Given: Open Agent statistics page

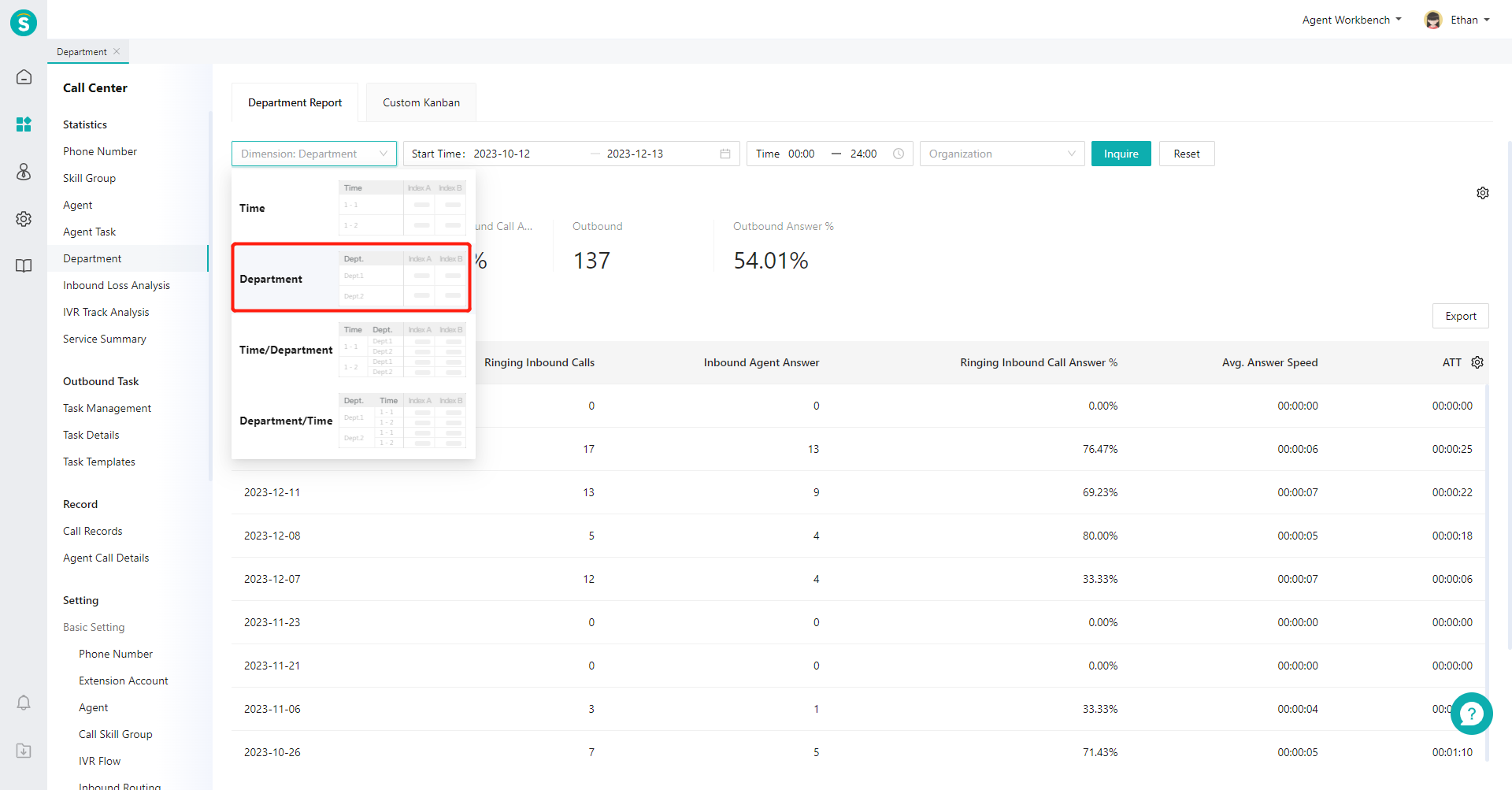Looking at the screenshot, I should 78,205.
